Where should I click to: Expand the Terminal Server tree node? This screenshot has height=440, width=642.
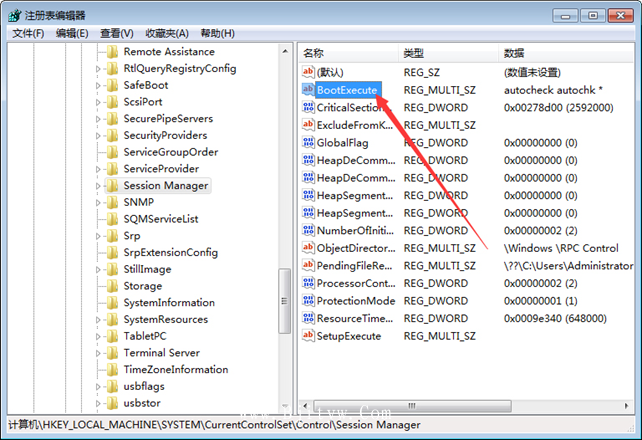(x=99, y=352)
